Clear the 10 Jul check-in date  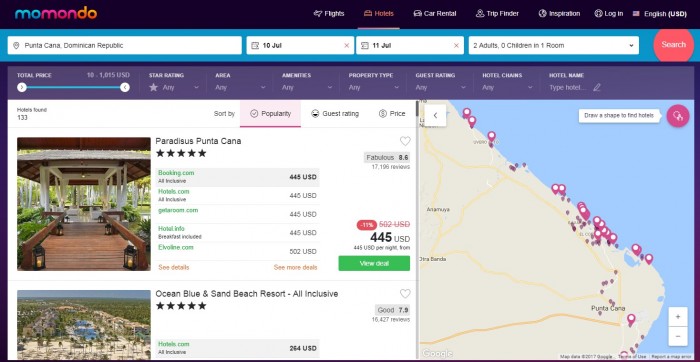point(346,46)
